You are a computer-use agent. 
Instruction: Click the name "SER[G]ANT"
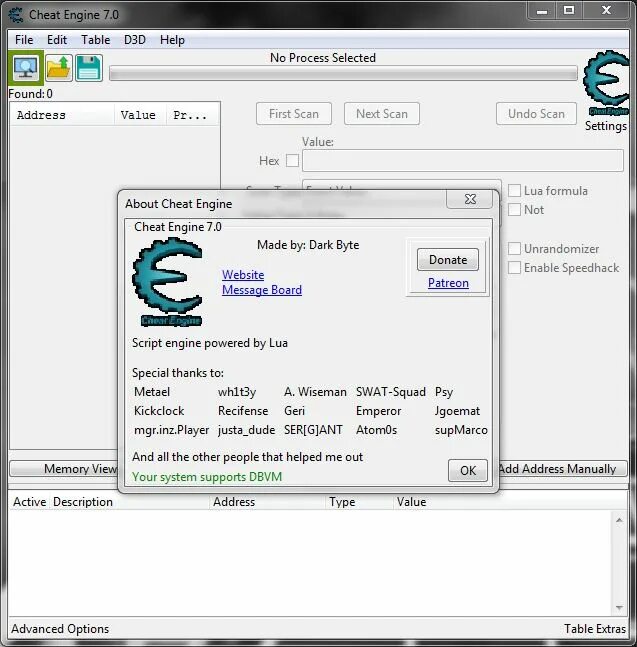(313, 430)
